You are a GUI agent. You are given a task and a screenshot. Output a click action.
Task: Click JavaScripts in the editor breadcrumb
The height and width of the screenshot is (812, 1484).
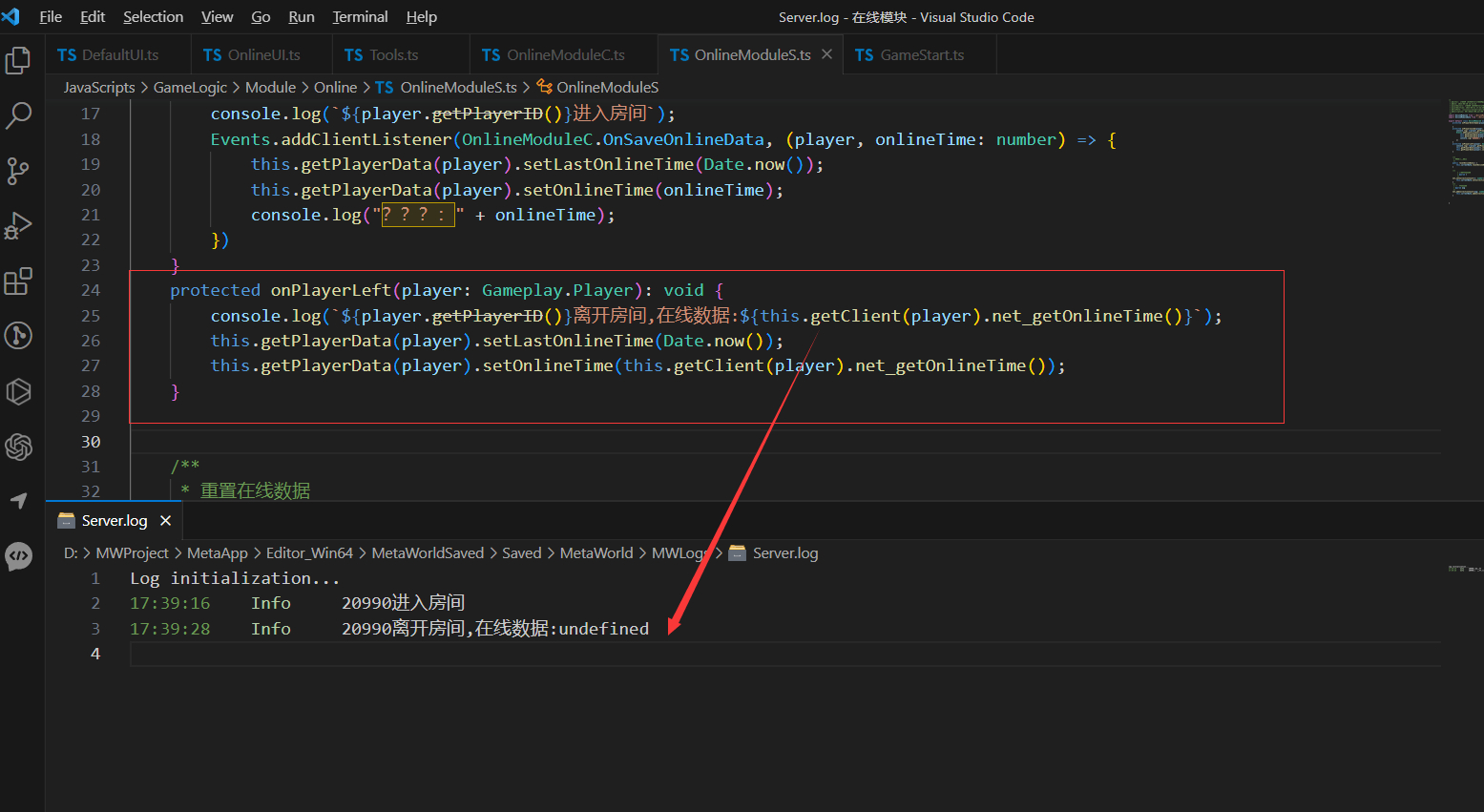coord(99,87)
